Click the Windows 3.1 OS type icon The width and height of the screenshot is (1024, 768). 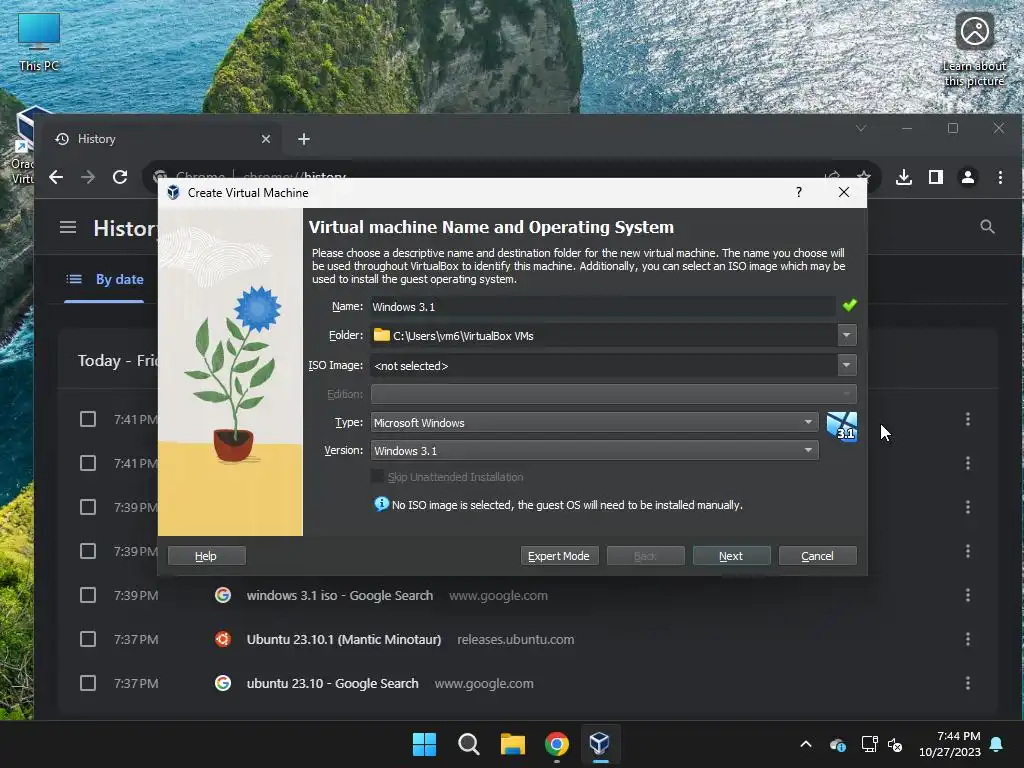pos(842,426)
